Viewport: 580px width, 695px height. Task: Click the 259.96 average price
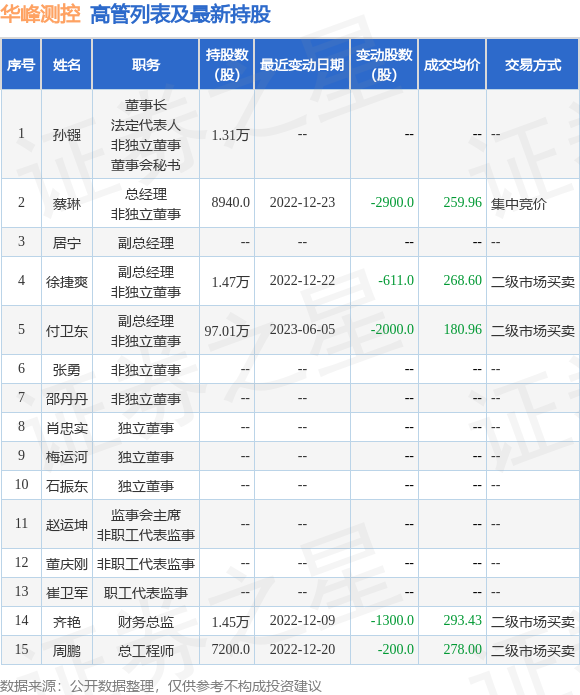pyautogui.click(x=463, y=202)
